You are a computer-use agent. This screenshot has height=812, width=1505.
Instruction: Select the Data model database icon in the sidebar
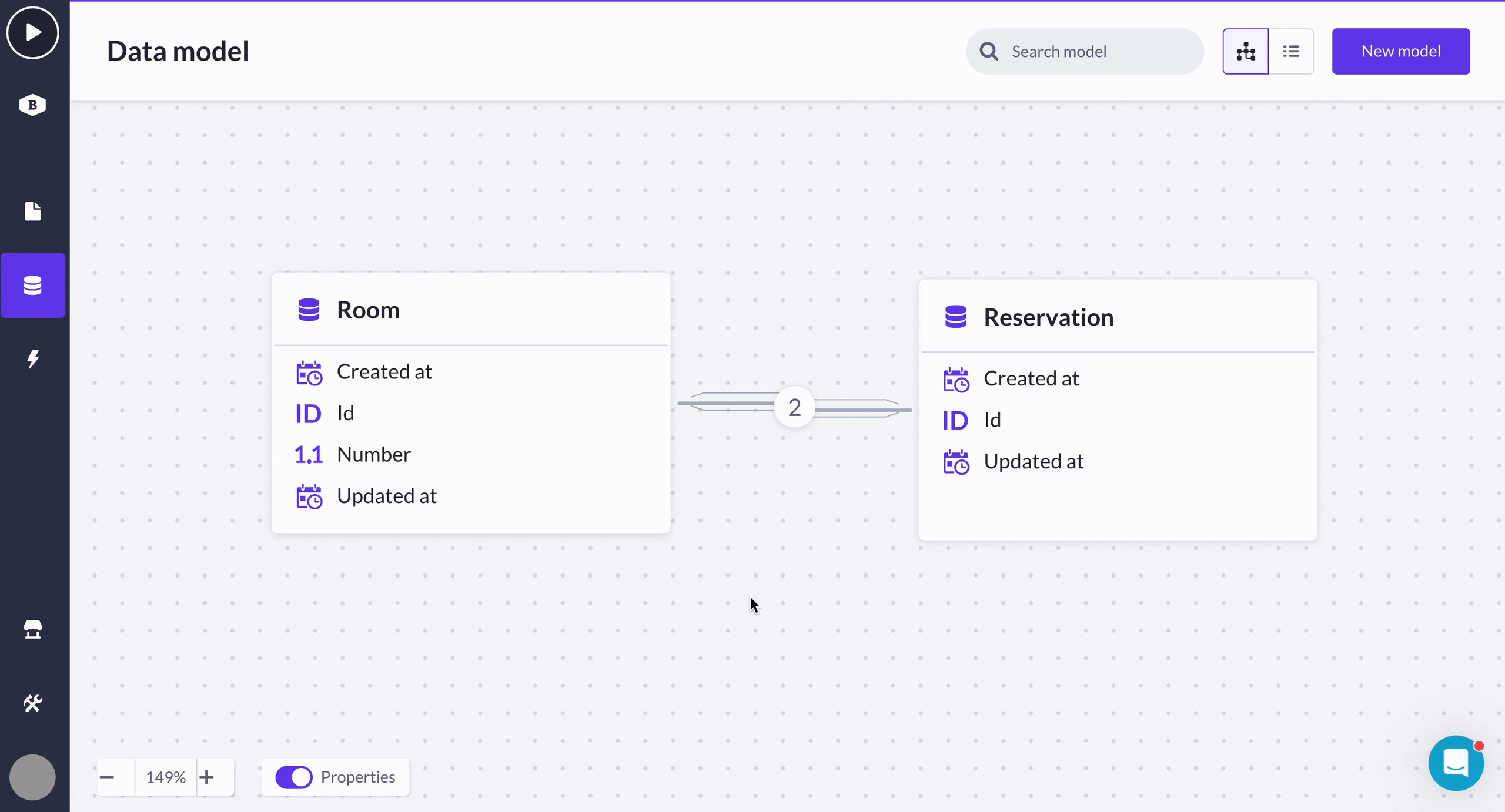click(33, 286)
